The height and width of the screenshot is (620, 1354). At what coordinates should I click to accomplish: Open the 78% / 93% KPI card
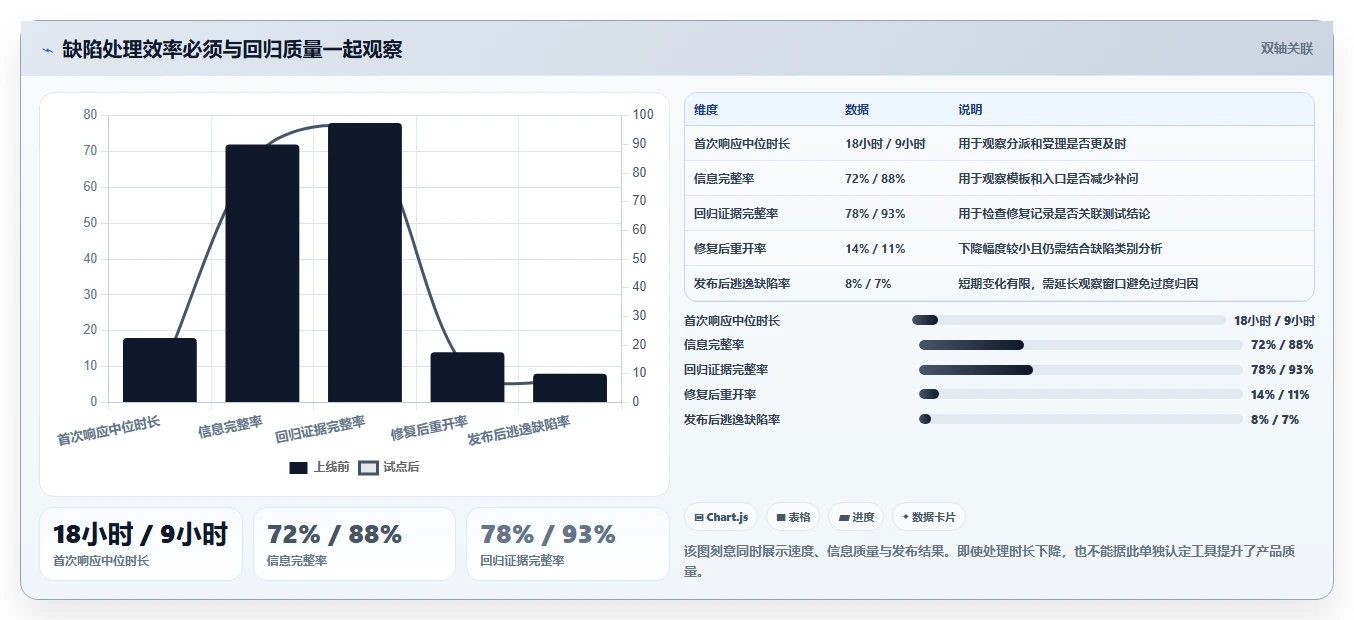point(568,544)
